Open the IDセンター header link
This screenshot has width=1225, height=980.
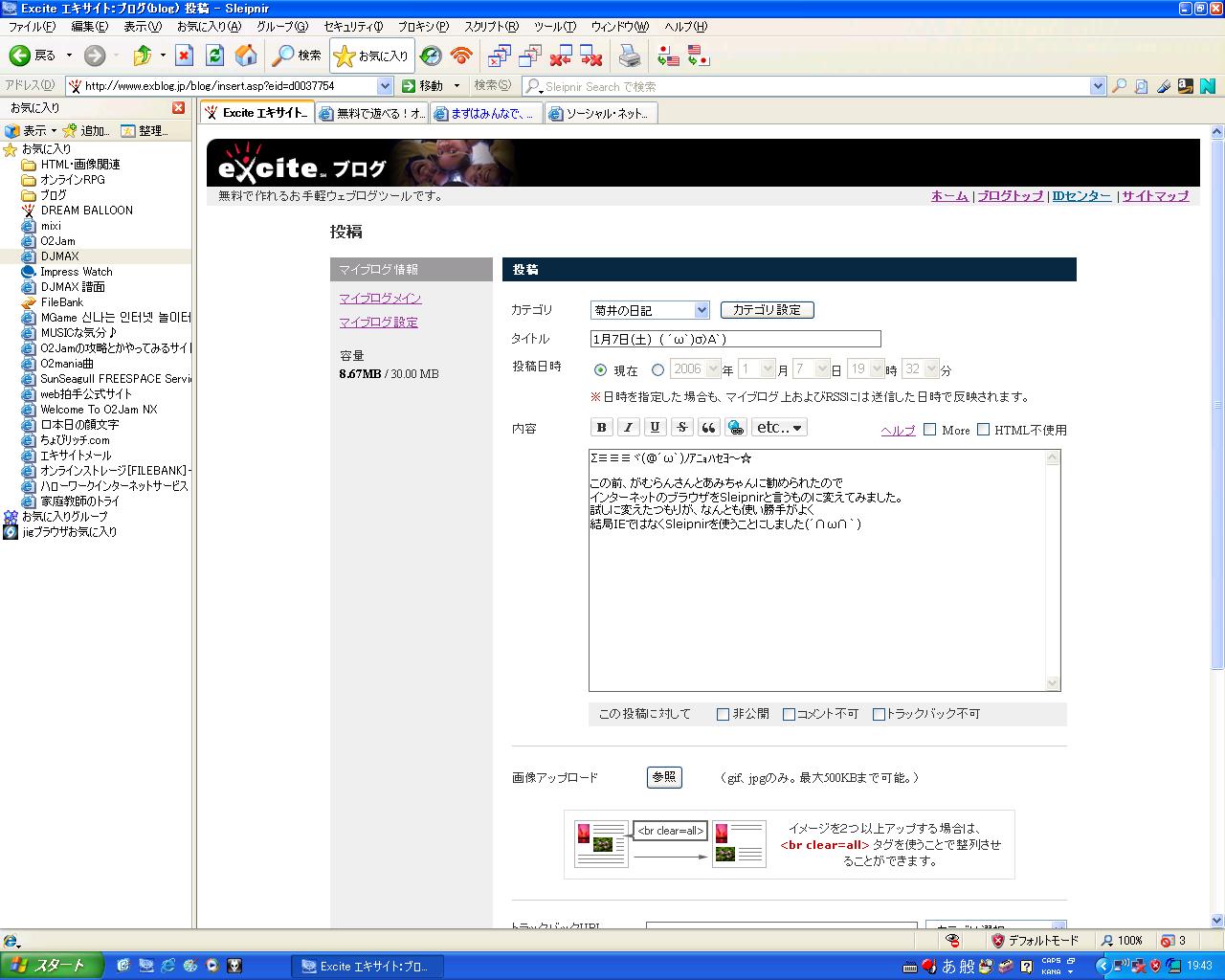click(x=1081, y=196)
